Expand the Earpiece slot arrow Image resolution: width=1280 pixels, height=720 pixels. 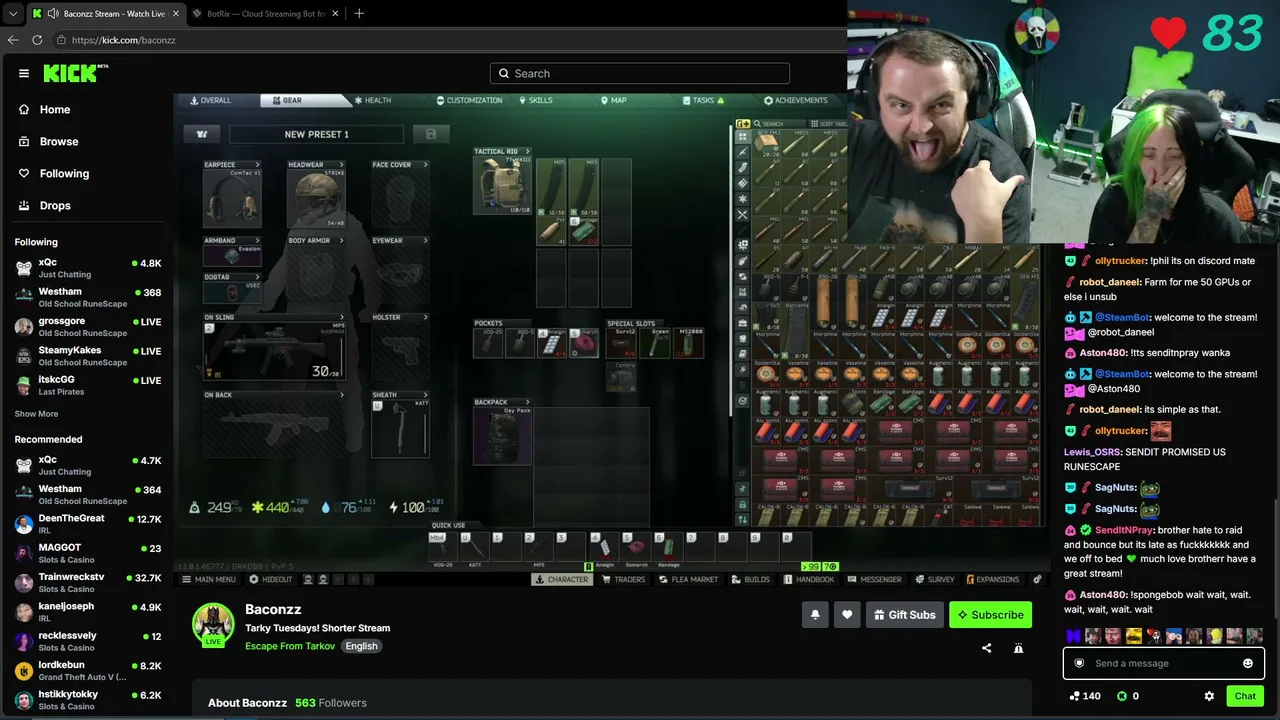(x=257, y=165)
